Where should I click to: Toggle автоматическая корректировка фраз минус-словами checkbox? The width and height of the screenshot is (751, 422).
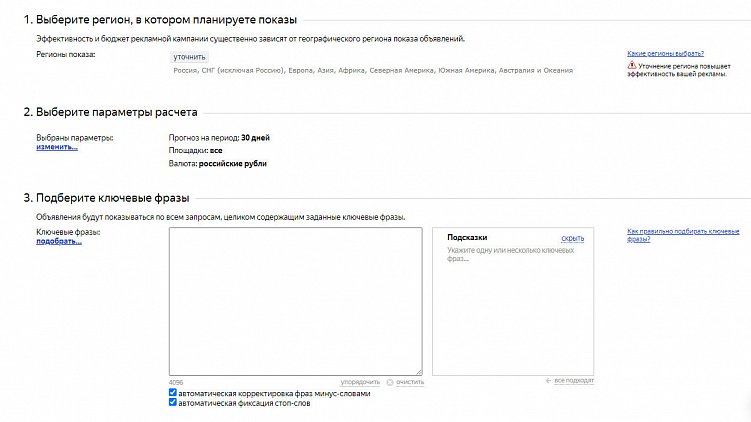click(x=172, y=392)
